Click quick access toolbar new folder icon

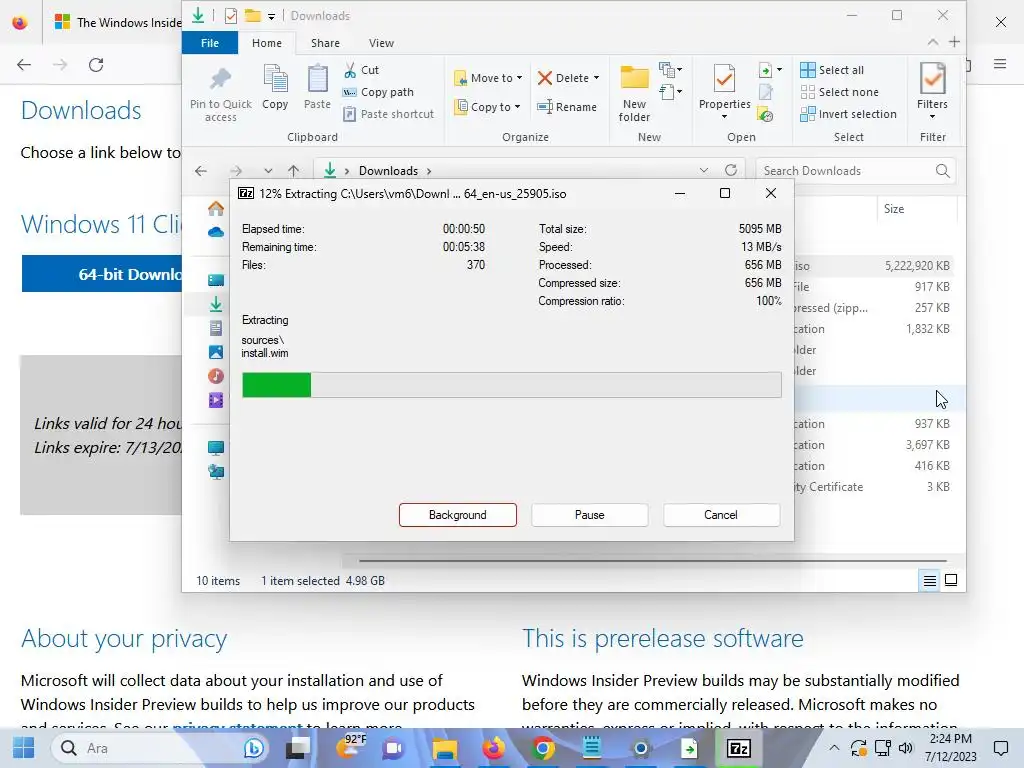coord(253,16)
